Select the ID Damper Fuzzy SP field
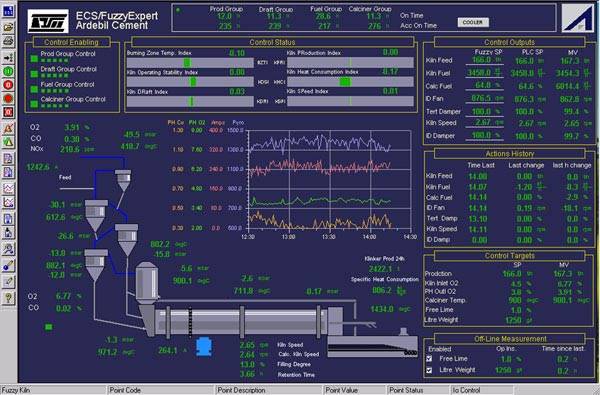The image size is (600, 395). click(484, 135)
